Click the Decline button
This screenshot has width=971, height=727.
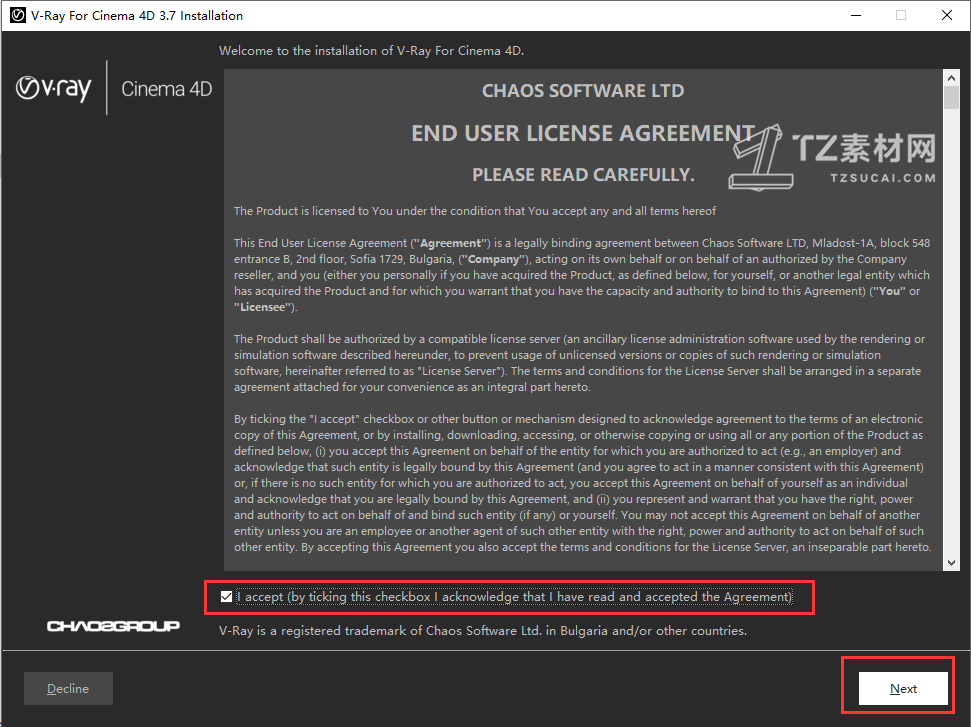(68, 689)
